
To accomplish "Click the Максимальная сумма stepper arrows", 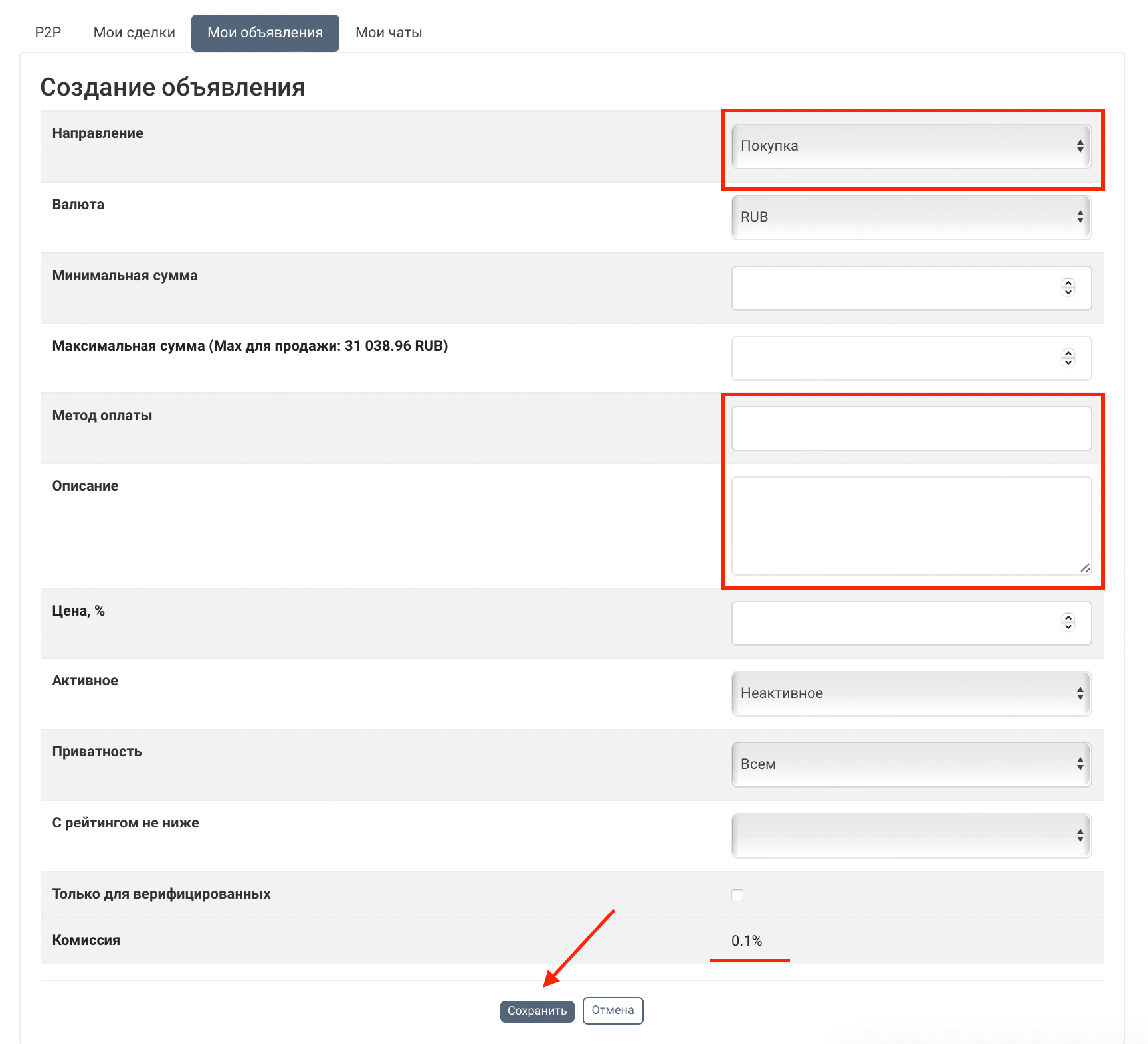I will click(1068, 357).
